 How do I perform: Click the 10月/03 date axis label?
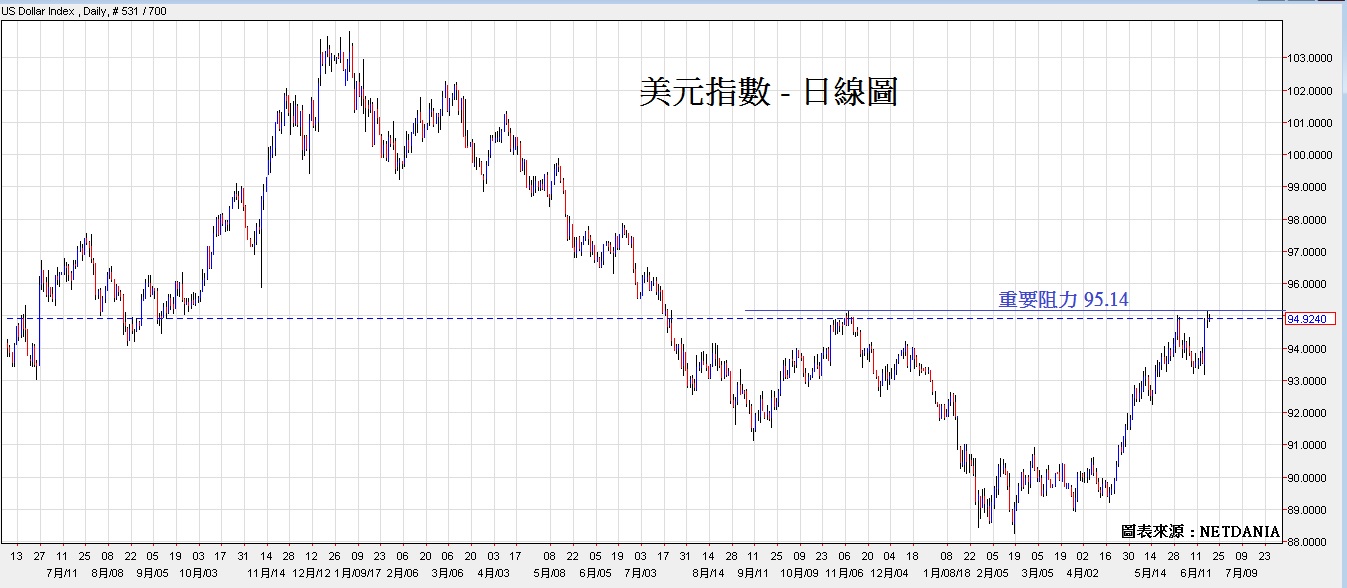click(x=198, y=573)
